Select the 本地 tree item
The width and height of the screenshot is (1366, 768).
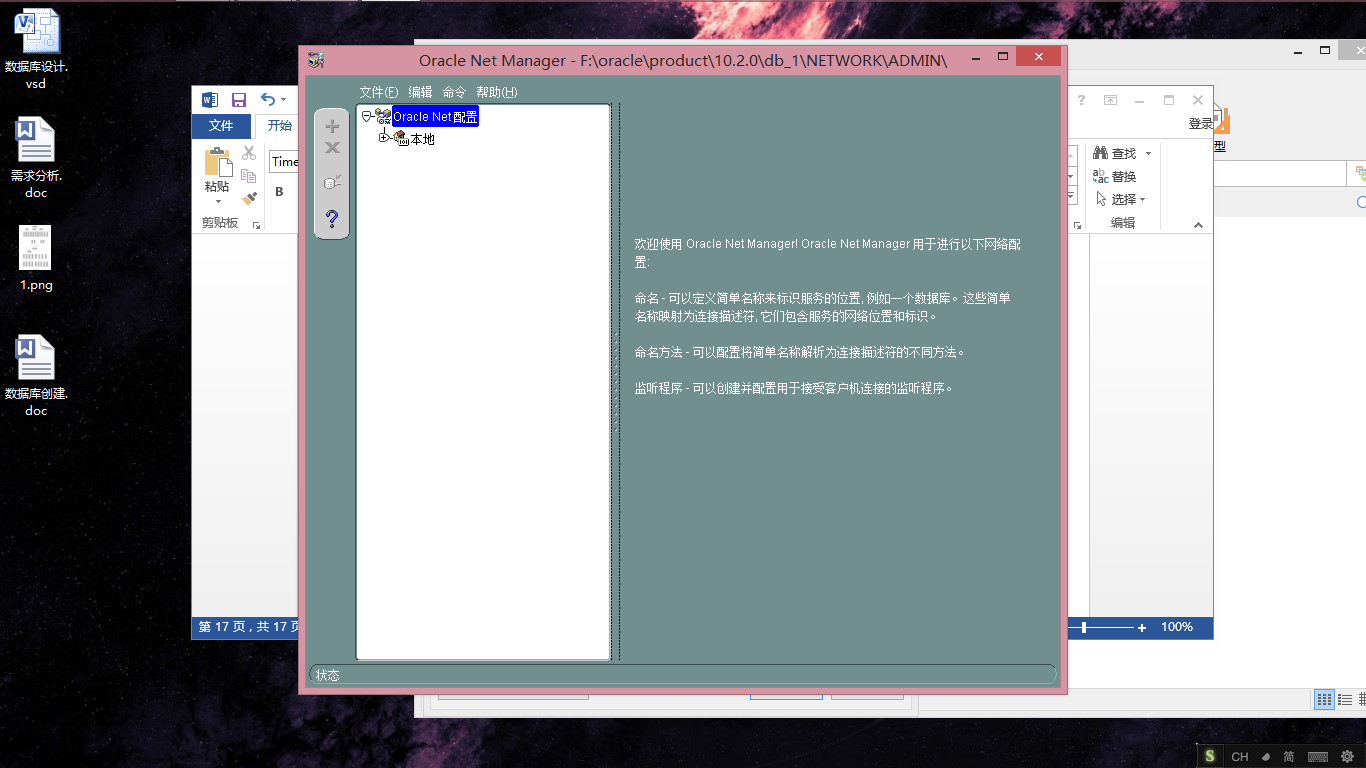click(423, 139)
